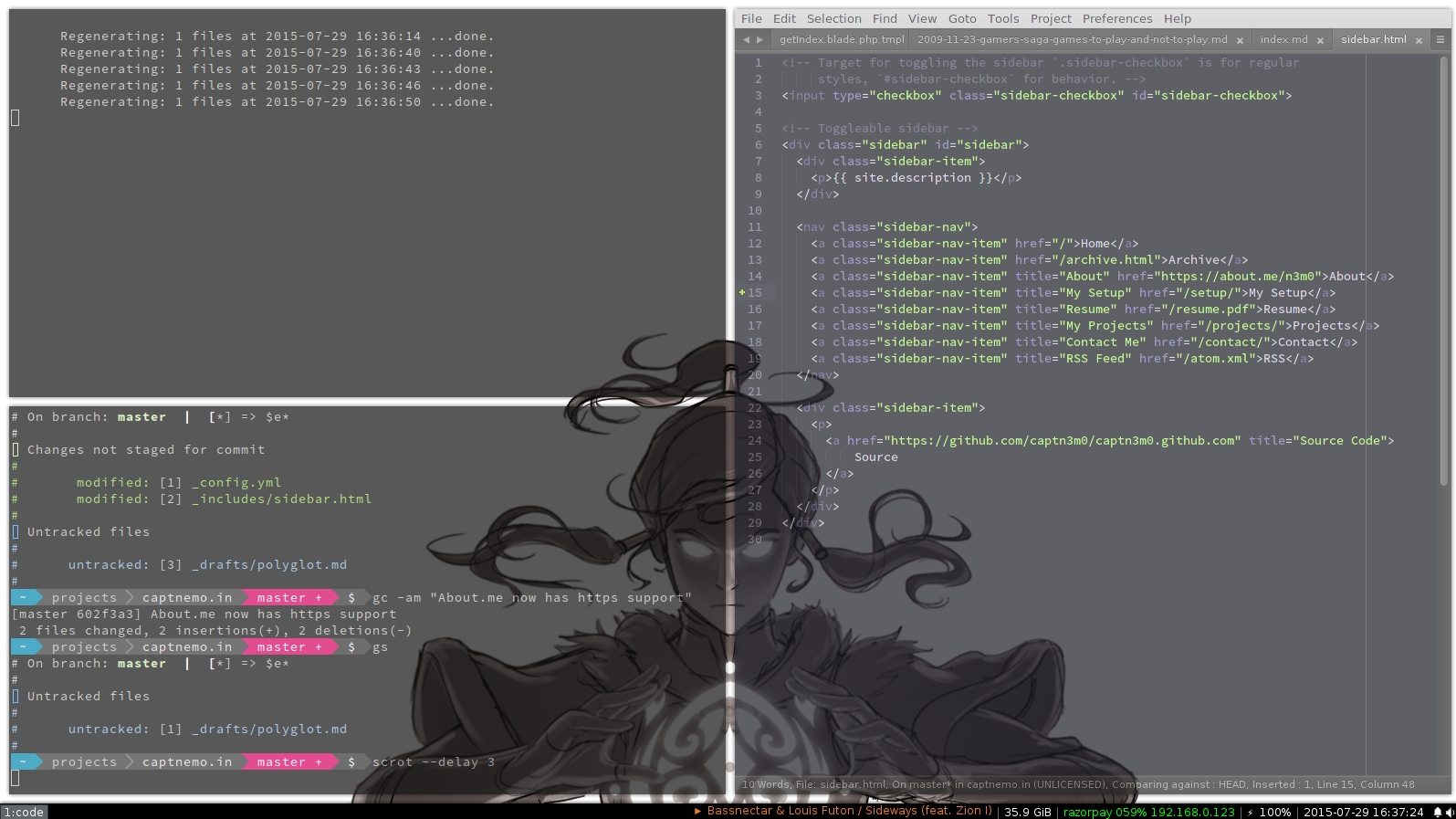Image resolution: width=1456 pixels, height=819 pixels.
Task: Open the Edit menu
Action: tap(784, 18)
